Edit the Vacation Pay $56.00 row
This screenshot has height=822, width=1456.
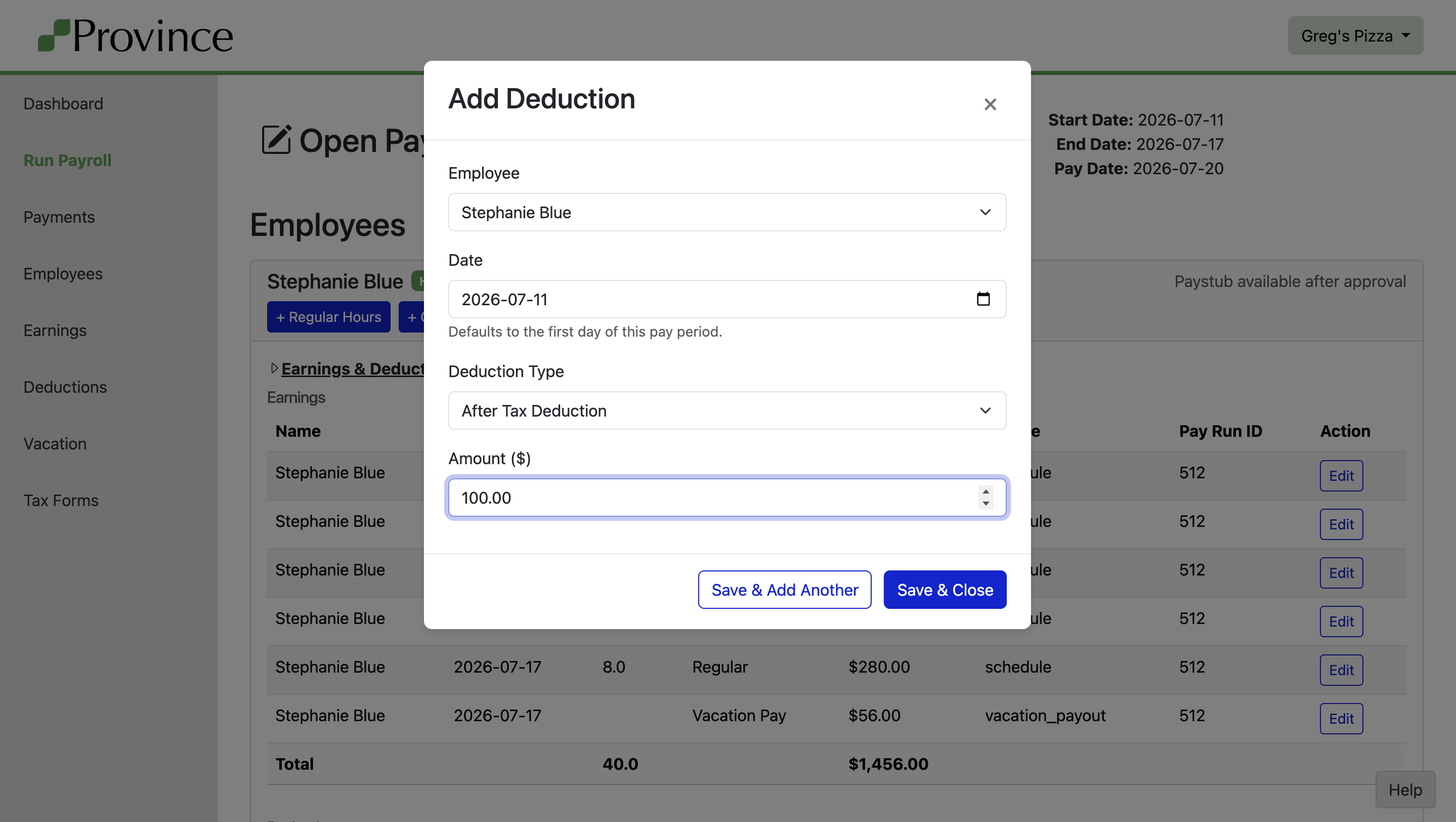tap(1341, 718)
